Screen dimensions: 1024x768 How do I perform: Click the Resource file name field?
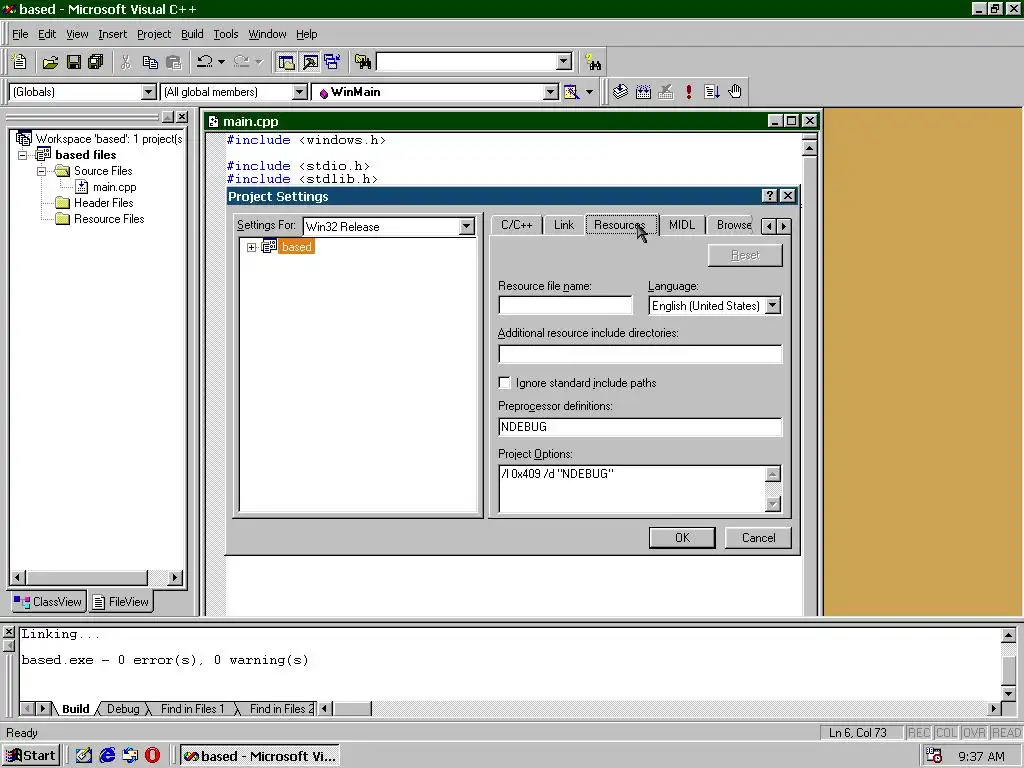tap(566, 305)
